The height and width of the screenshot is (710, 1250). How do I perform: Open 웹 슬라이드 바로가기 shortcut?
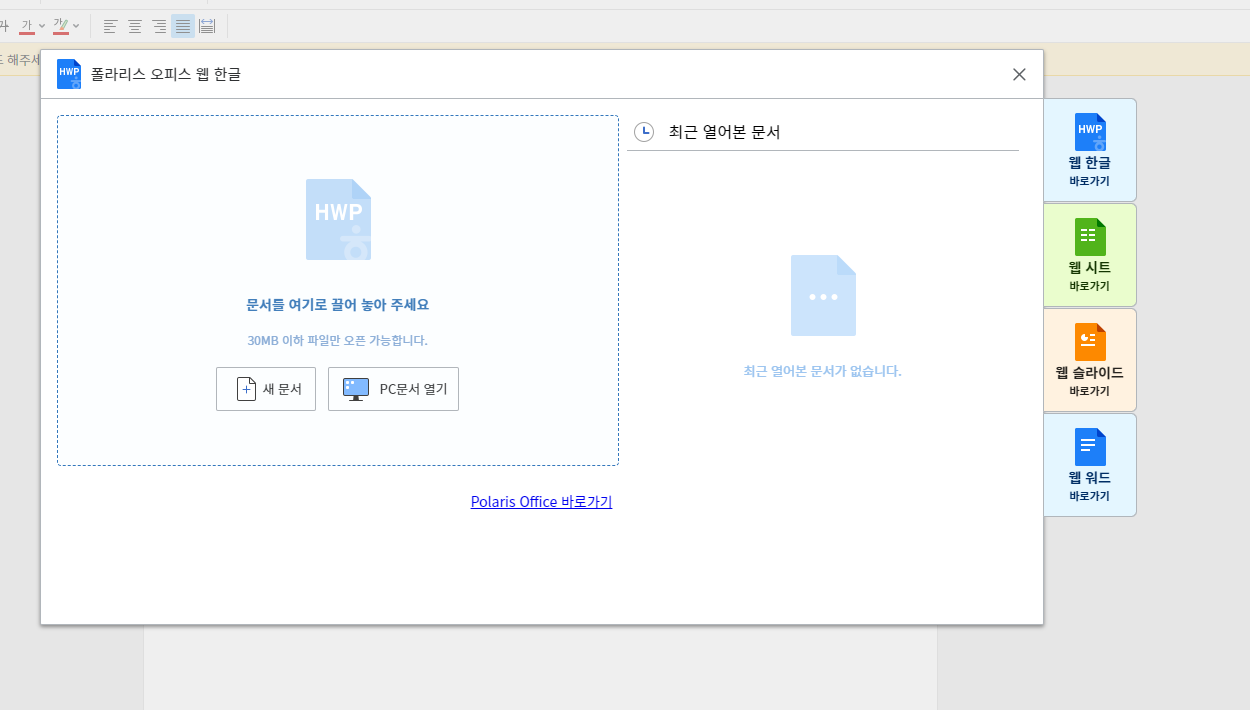coord(1089,360)
